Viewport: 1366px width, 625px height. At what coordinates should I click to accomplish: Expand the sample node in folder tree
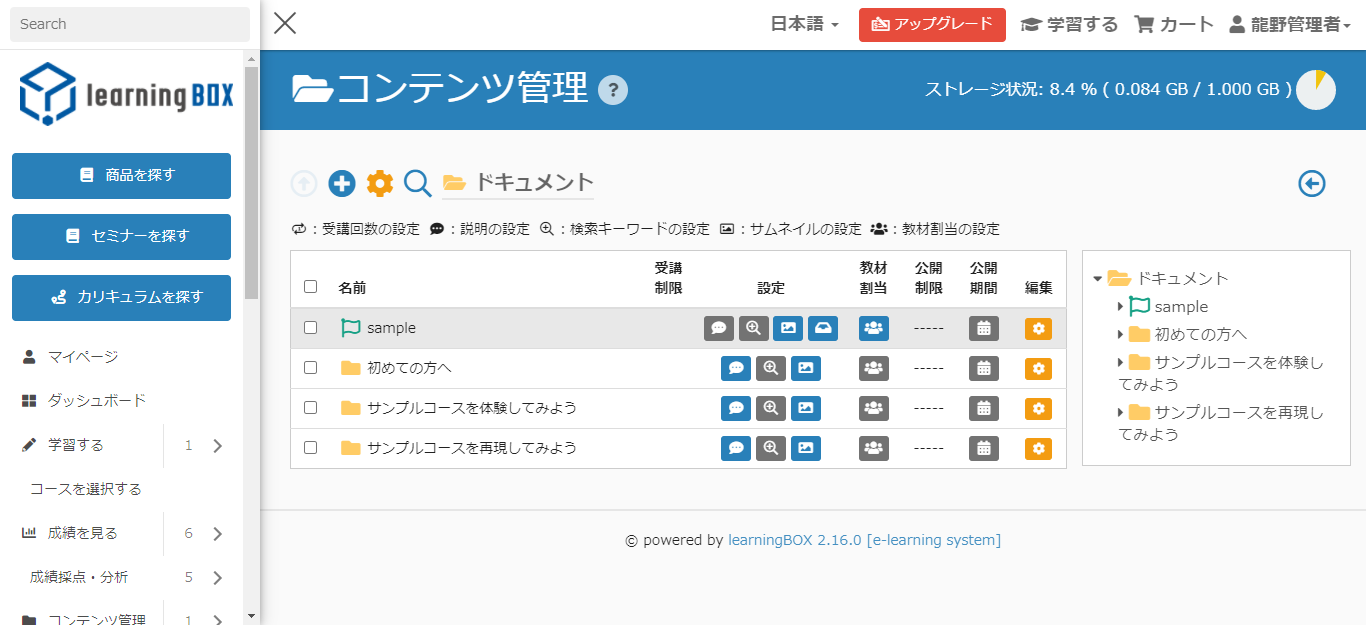1121,307
